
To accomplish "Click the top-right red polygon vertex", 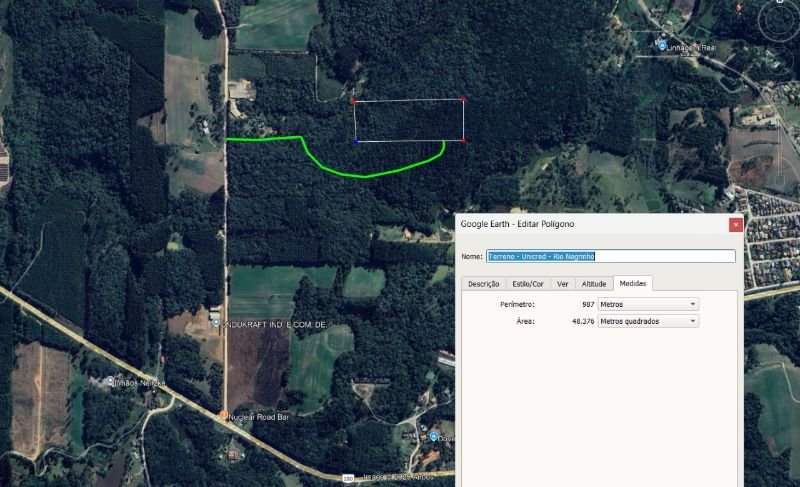I will (x=464, y=99).
